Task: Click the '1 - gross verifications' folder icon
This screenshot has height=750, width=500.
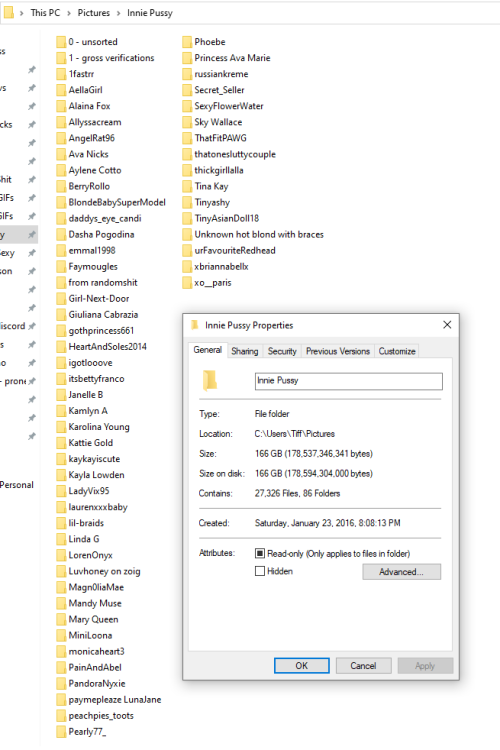Action: (x=61, y=58)
